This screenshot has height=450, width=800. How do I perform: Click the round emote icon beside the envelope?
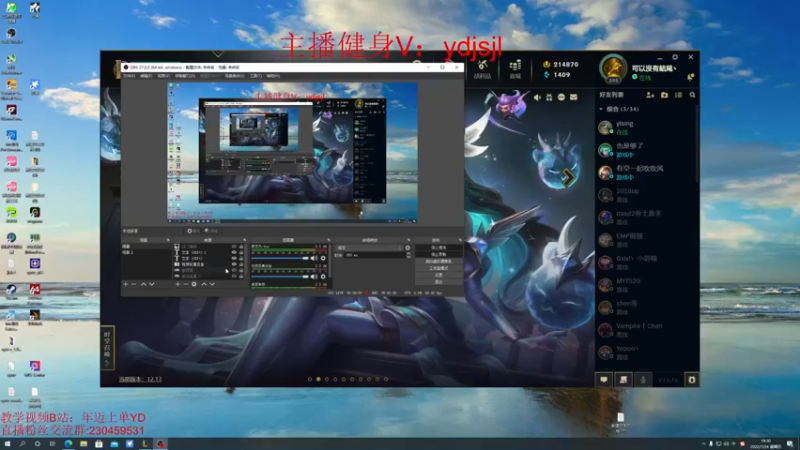pos(561,97)
